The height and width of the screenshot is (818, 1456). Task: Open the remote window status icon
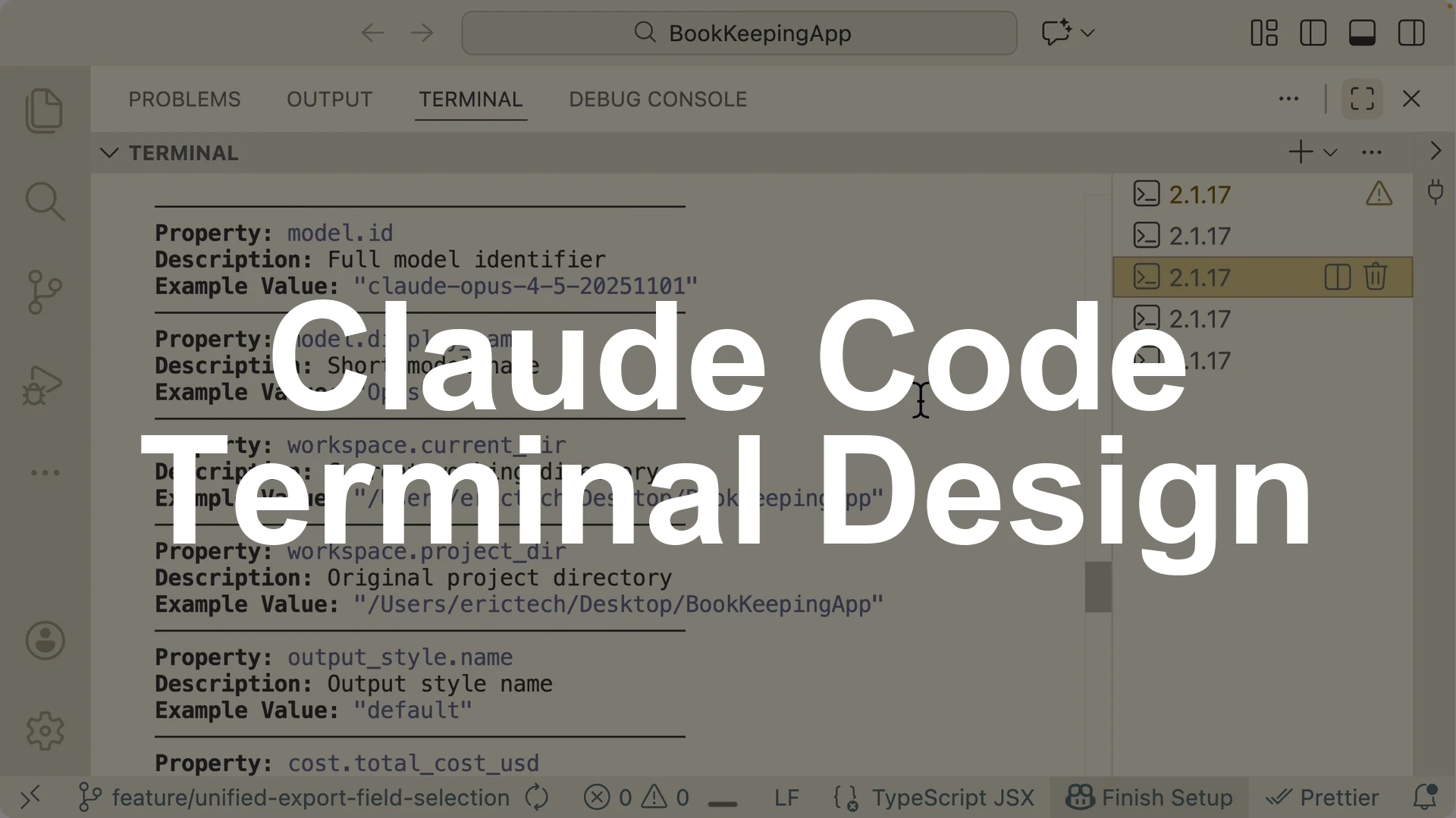point(30,798)
